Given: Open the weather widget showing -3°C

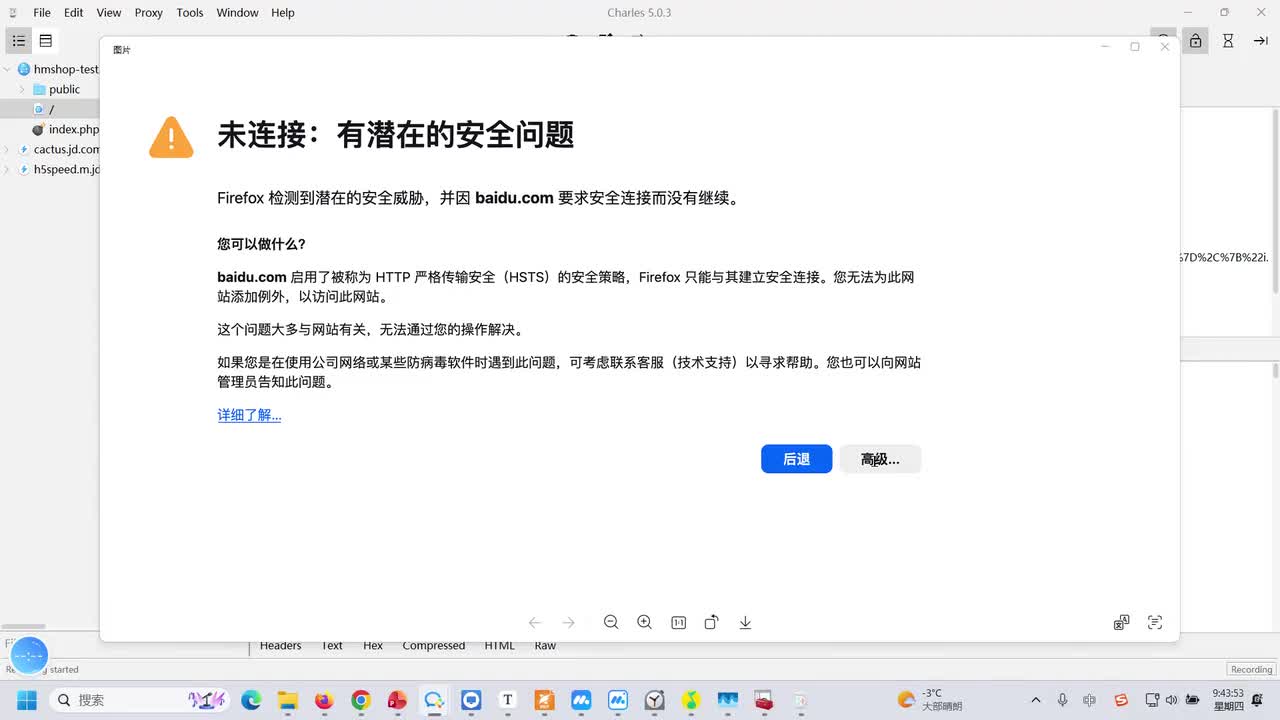Looking at the screenshot, I should tap(930, 700).
